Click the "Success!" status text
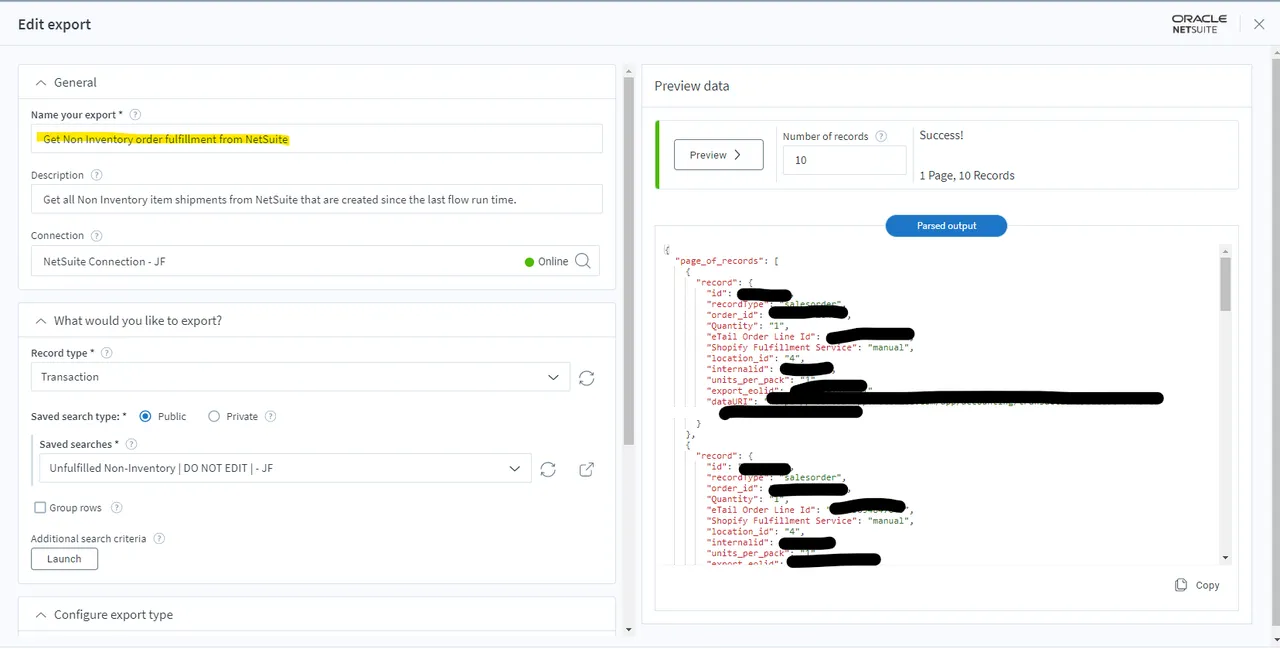 tap(941, 135)
